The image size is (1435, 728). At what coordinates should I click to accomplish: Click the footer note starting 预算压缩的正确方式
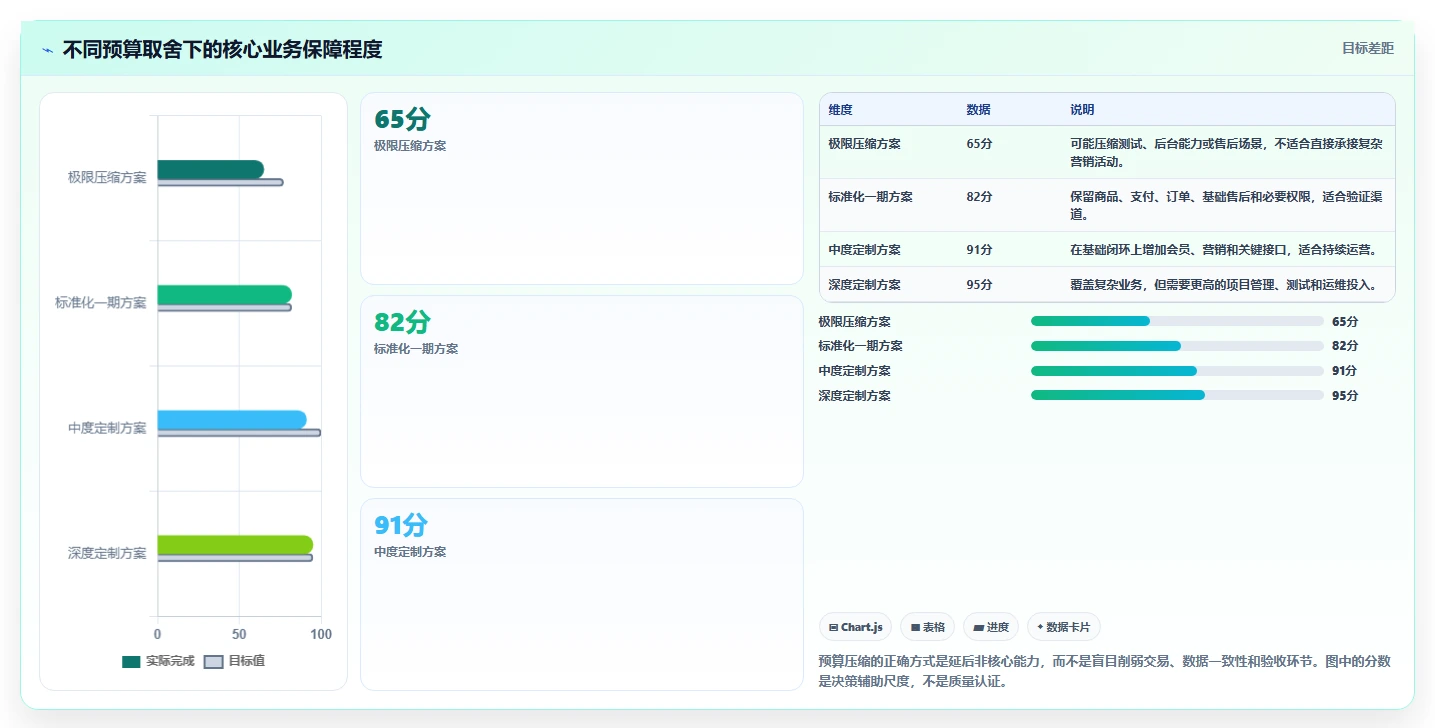[1104, 672]
